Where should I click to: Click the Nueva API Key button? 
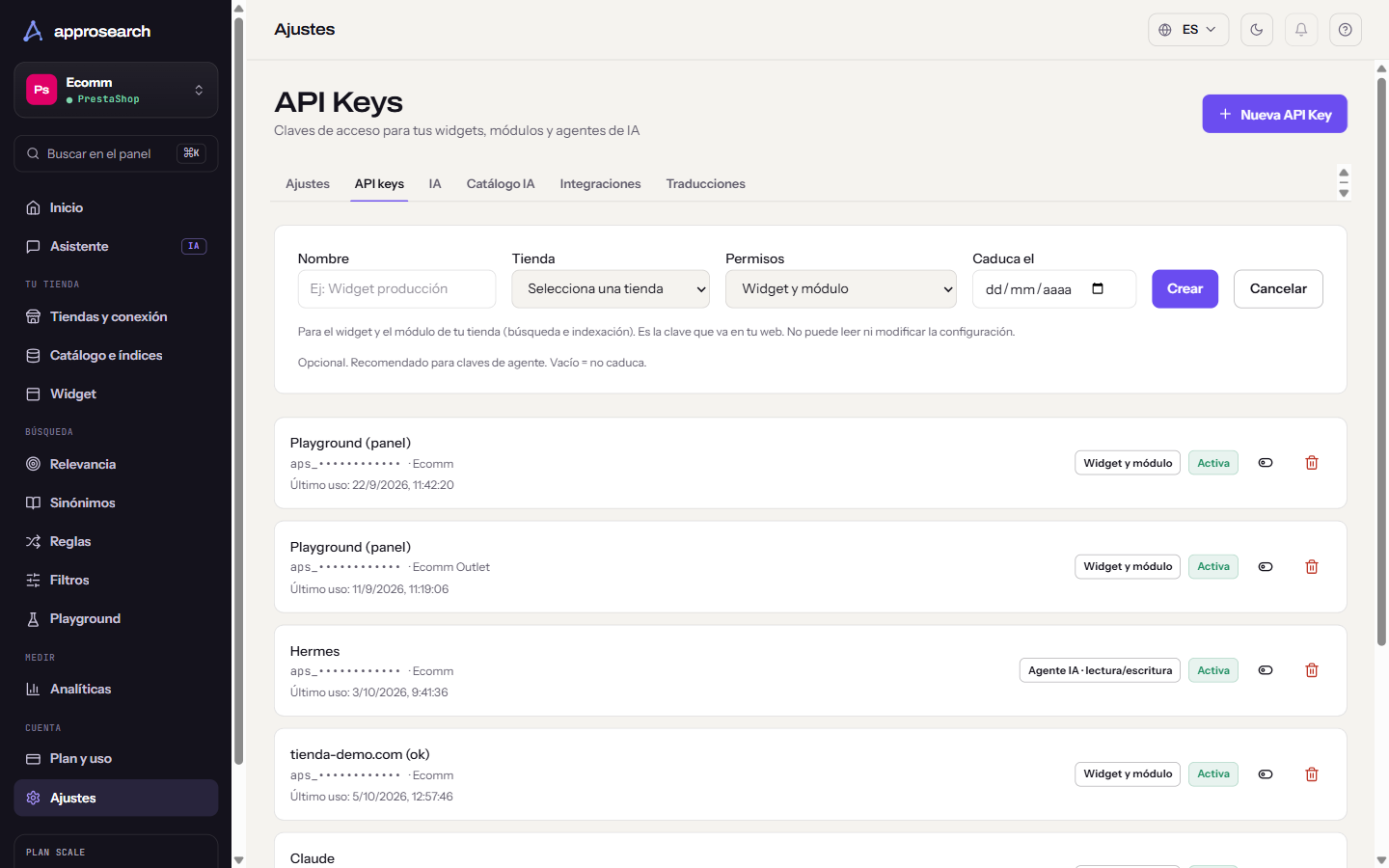click(x=1274, y=114)
